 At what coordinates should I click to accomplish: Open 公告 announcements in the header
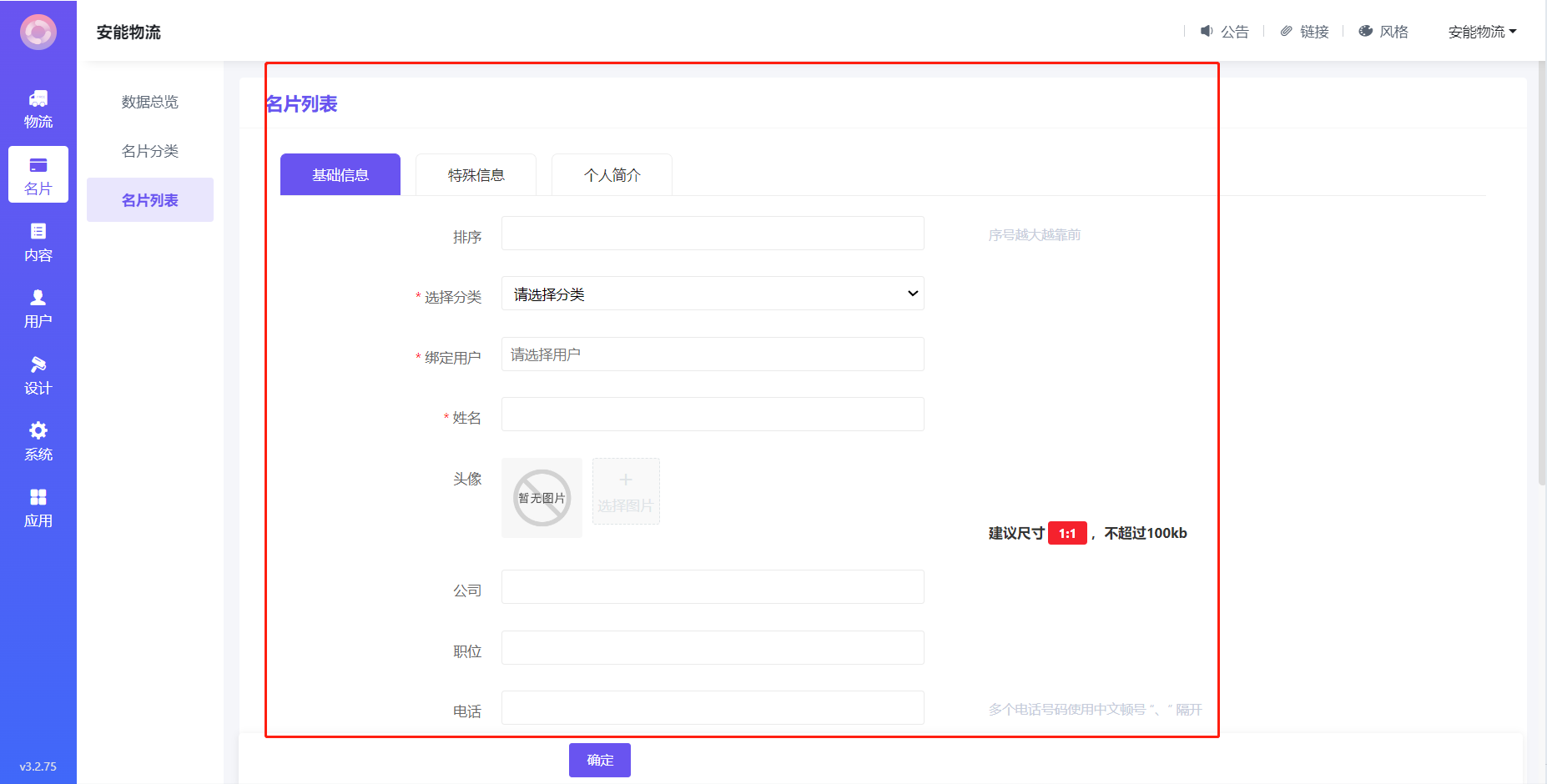tap(1225, 32)
